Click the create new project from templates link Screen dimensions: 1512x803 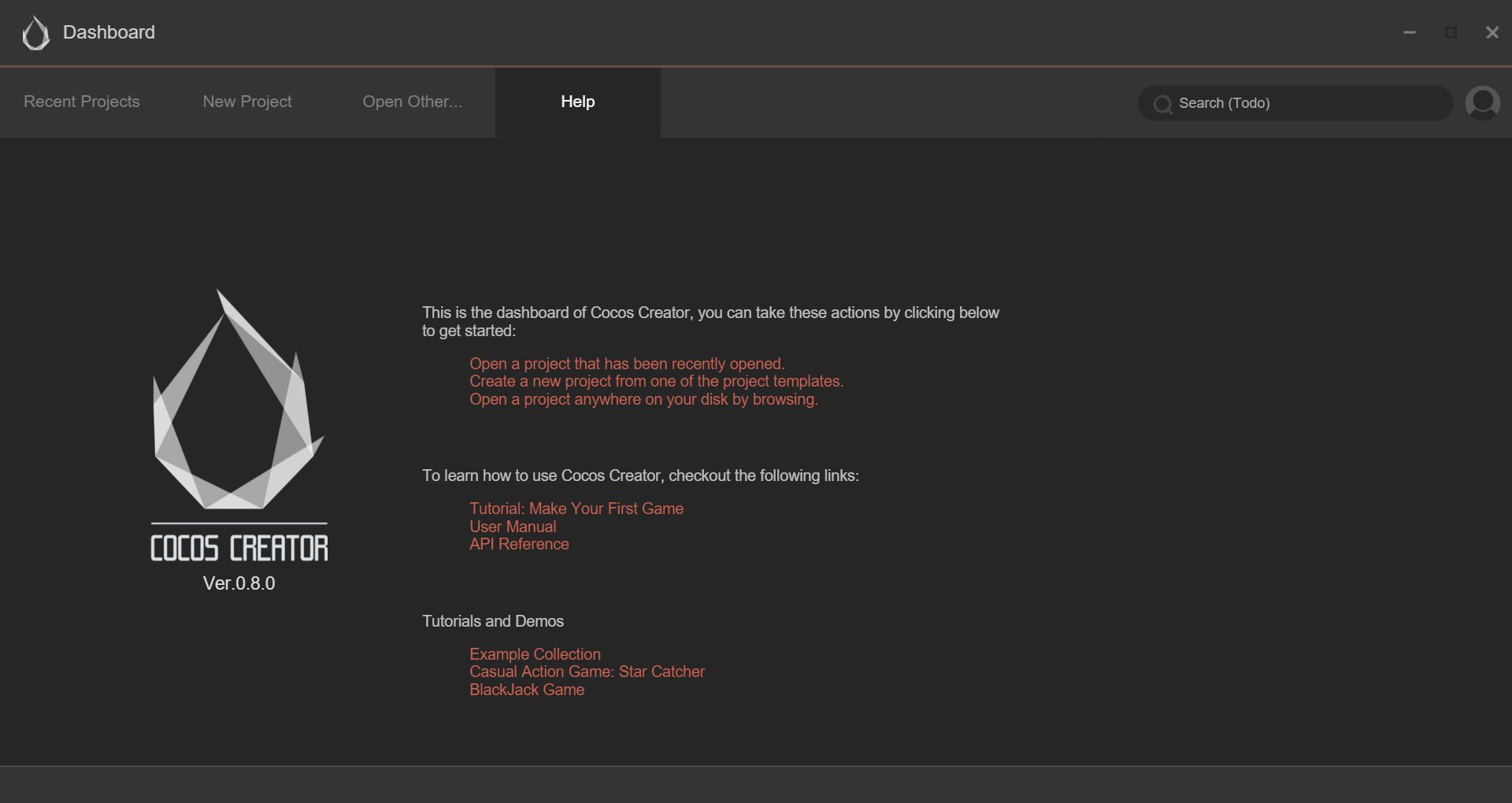656,381
